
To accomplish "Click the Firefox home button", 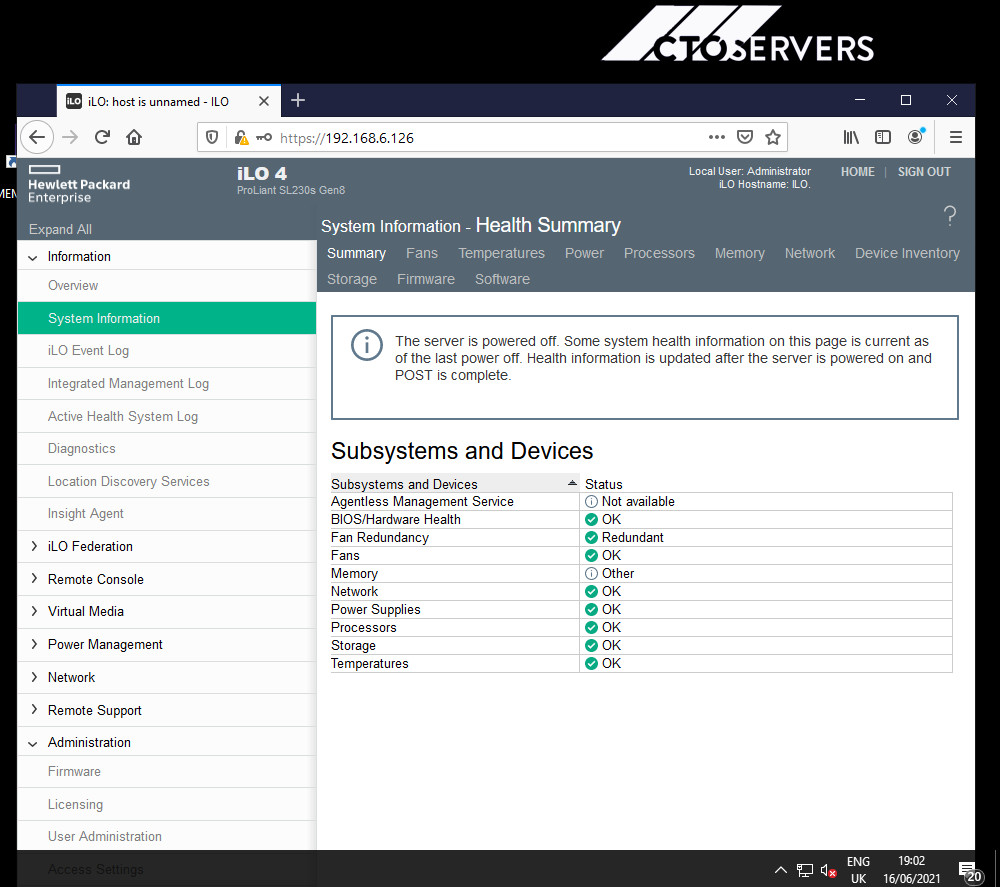I will 134,137.
